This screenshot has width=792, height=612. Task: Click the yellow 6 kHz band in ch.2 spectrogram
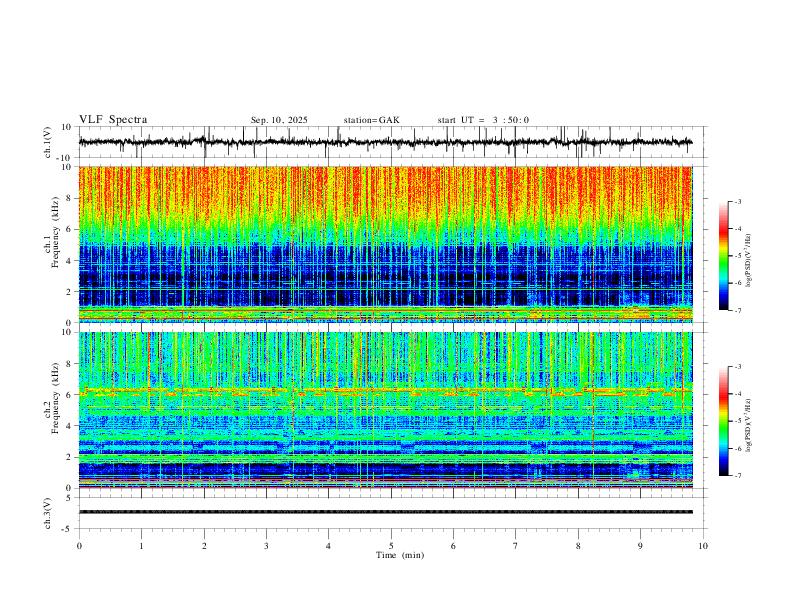point(385,391)
